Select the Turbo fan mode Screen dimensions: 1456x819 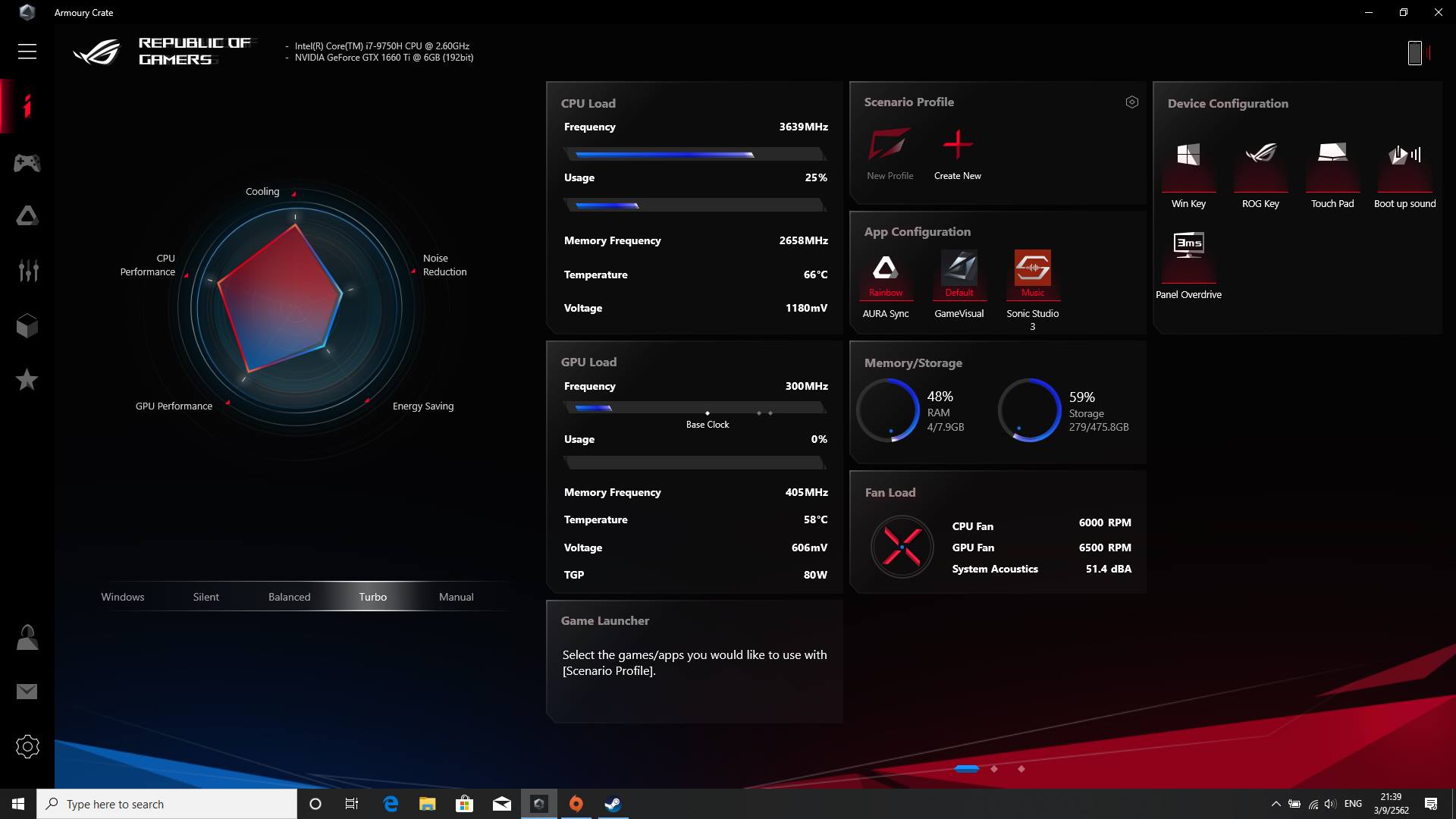[x=372, y=597]
